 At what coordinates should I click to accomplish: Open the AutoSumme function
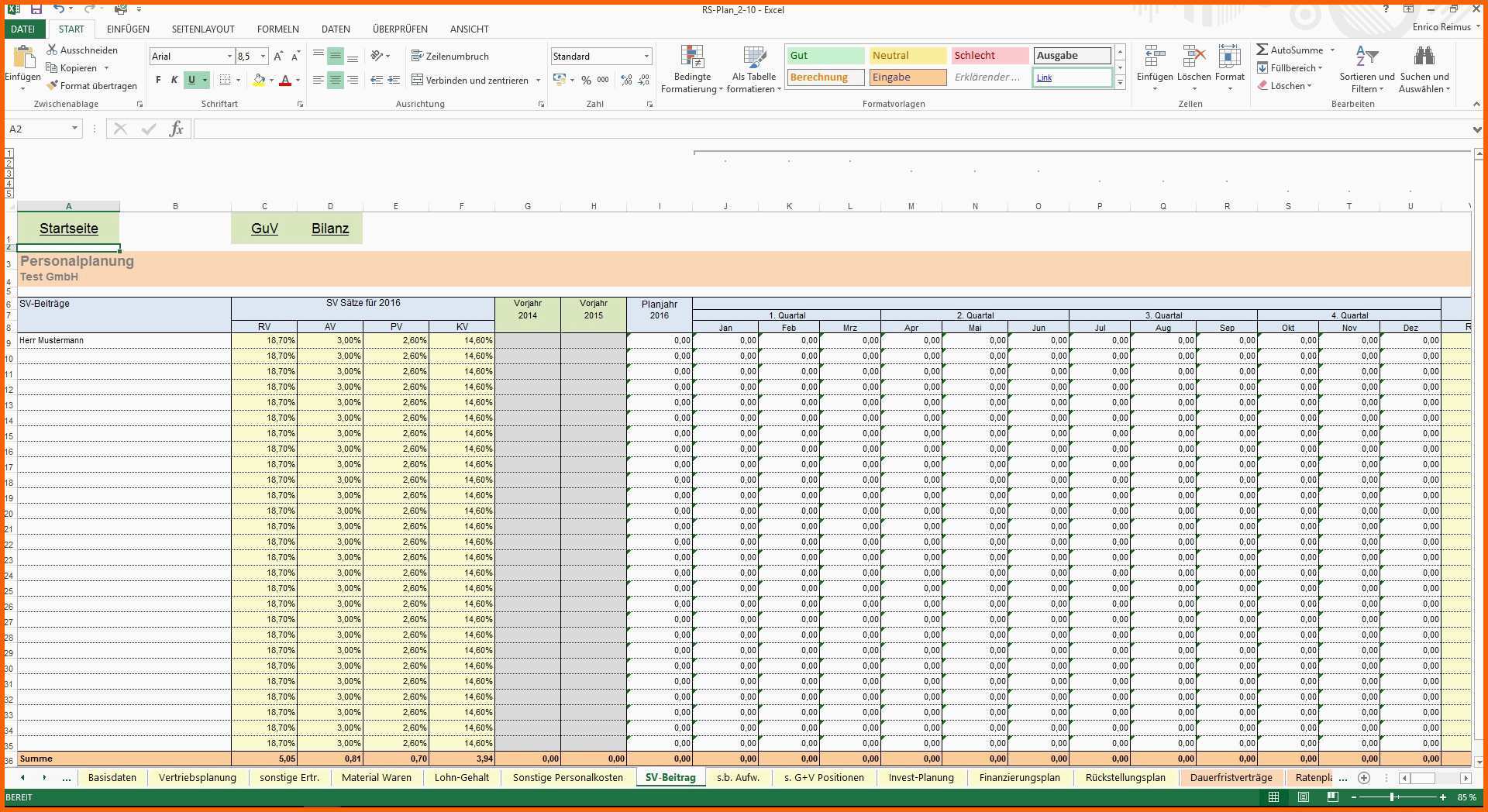click(1291, 50)
